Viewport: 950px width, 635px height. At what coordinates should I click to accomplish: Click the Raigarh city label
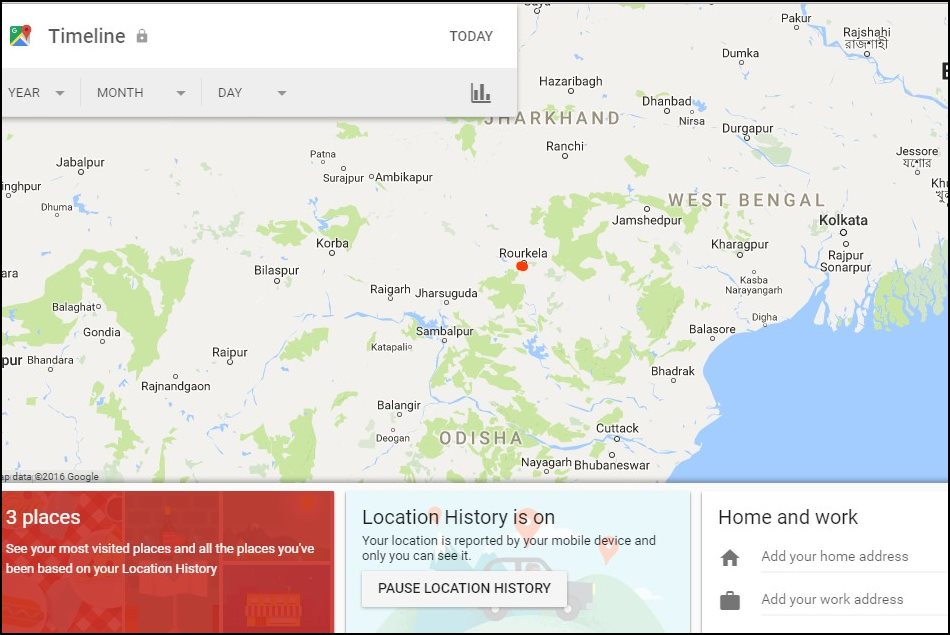click(390, 290)
